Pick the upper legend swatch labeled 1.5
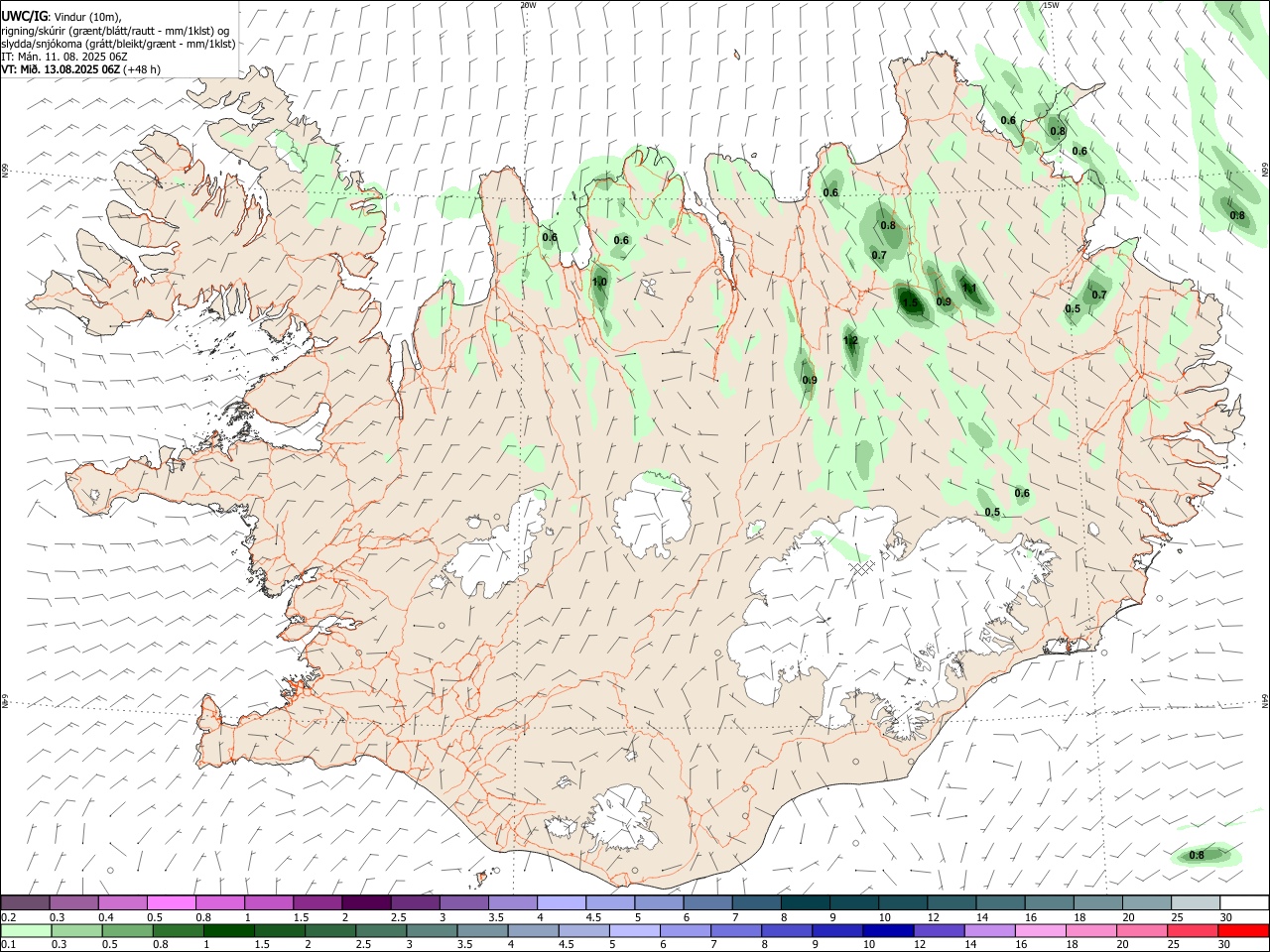The width and height of the screenshot is (1270, 952). [317, 902]
